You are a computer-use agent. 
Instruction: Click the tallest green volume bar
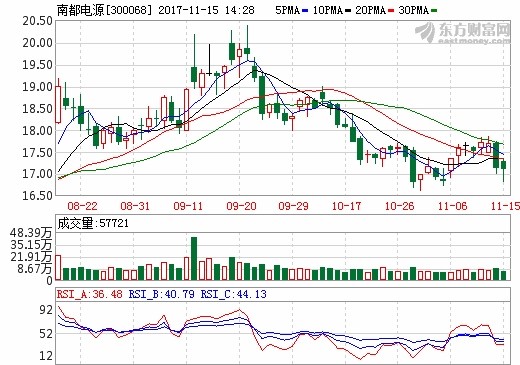point(194,258)
